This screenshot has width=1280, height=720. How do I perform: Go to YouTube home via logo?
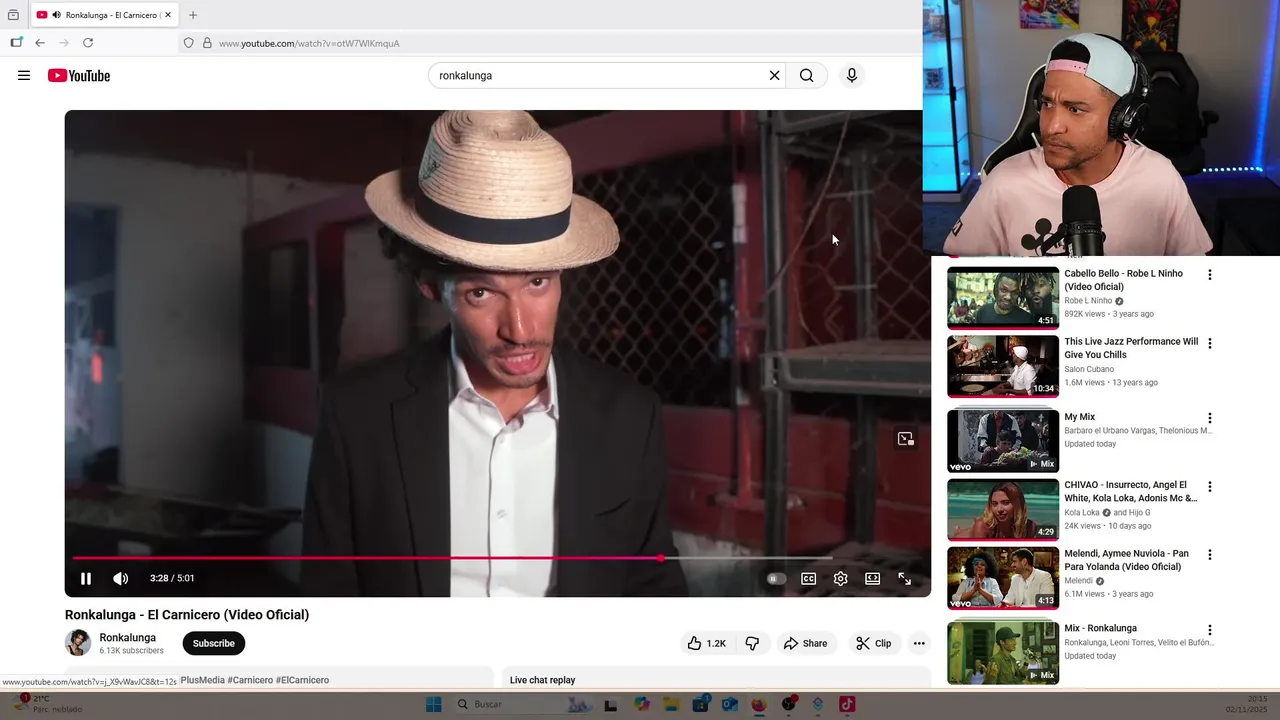79,76
